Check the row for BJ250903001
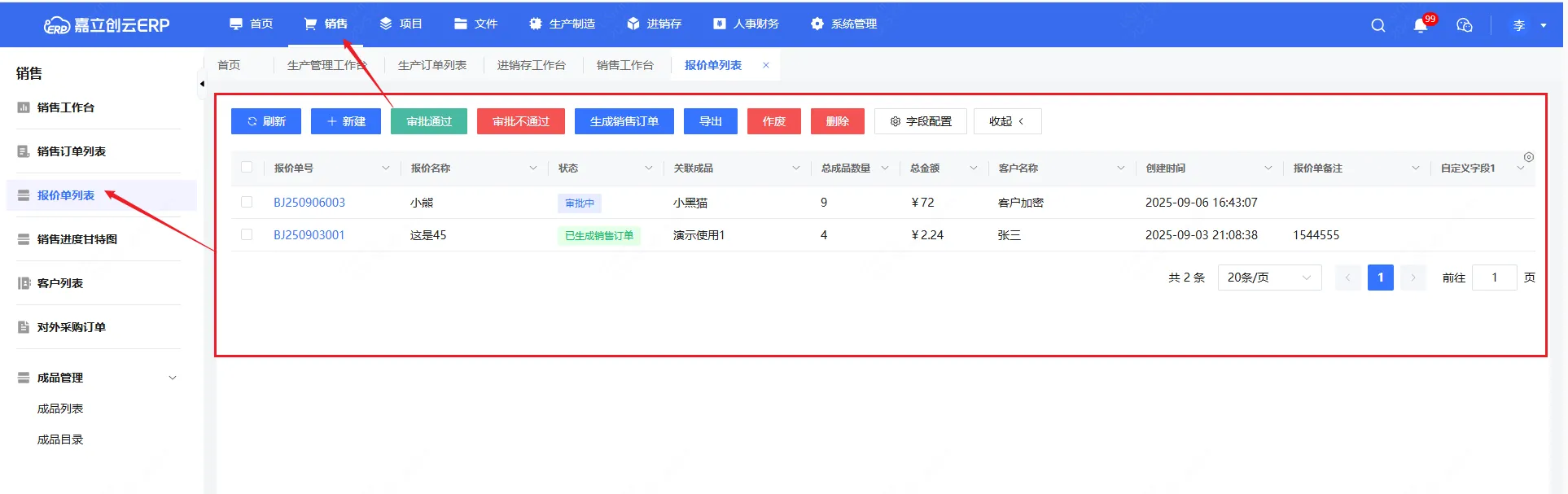The image size is (1568, 494). 247,234
